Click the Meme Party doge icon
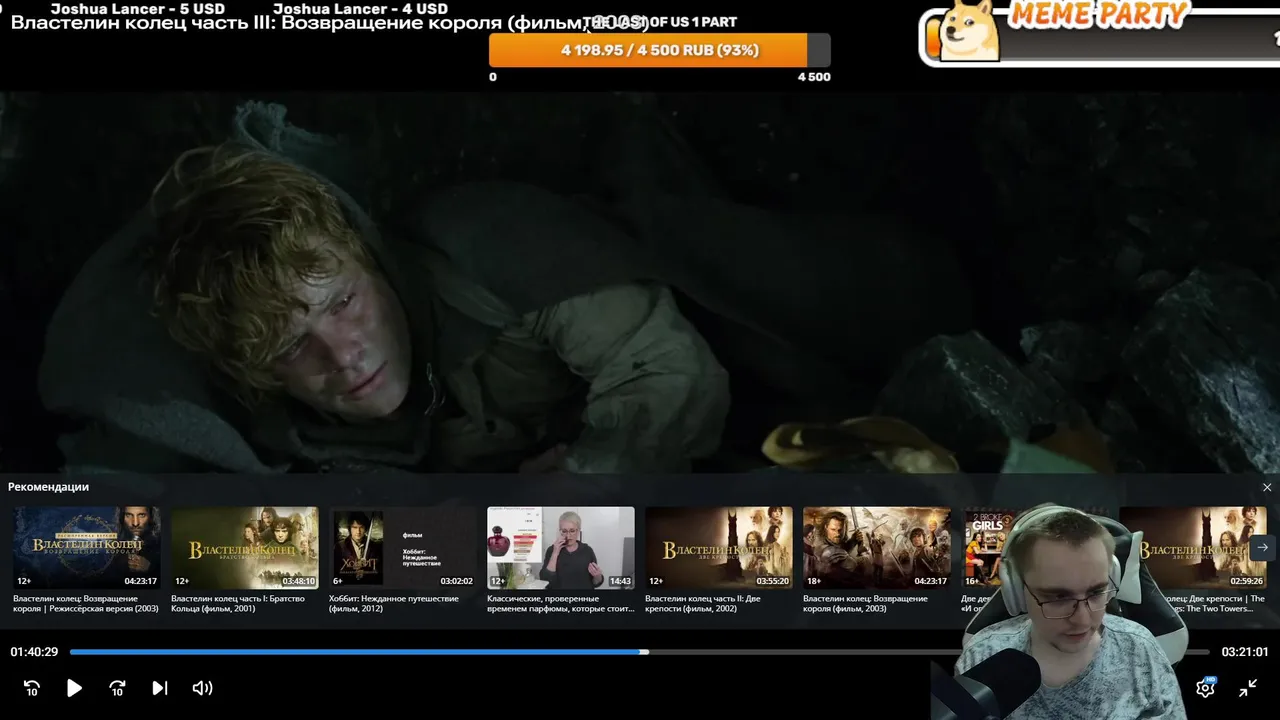The height and width of the screenshot is (720, 1280). click(970, 30)
